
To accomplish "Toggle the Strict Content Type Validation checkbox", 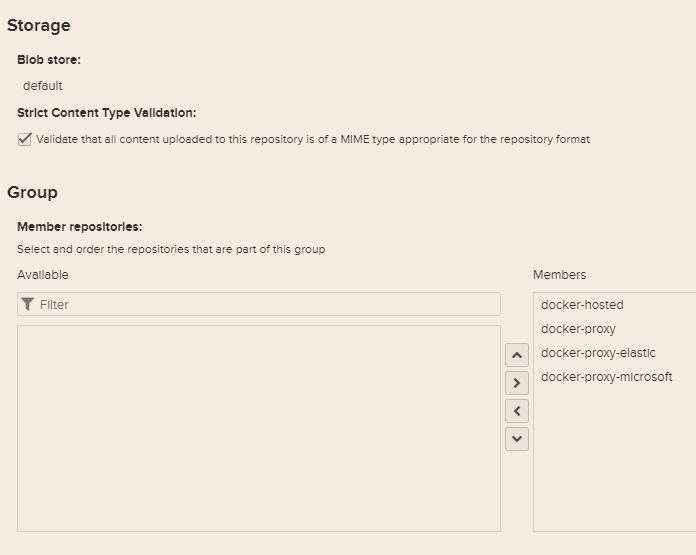I will pyautogui.click(x=25, y=139).
